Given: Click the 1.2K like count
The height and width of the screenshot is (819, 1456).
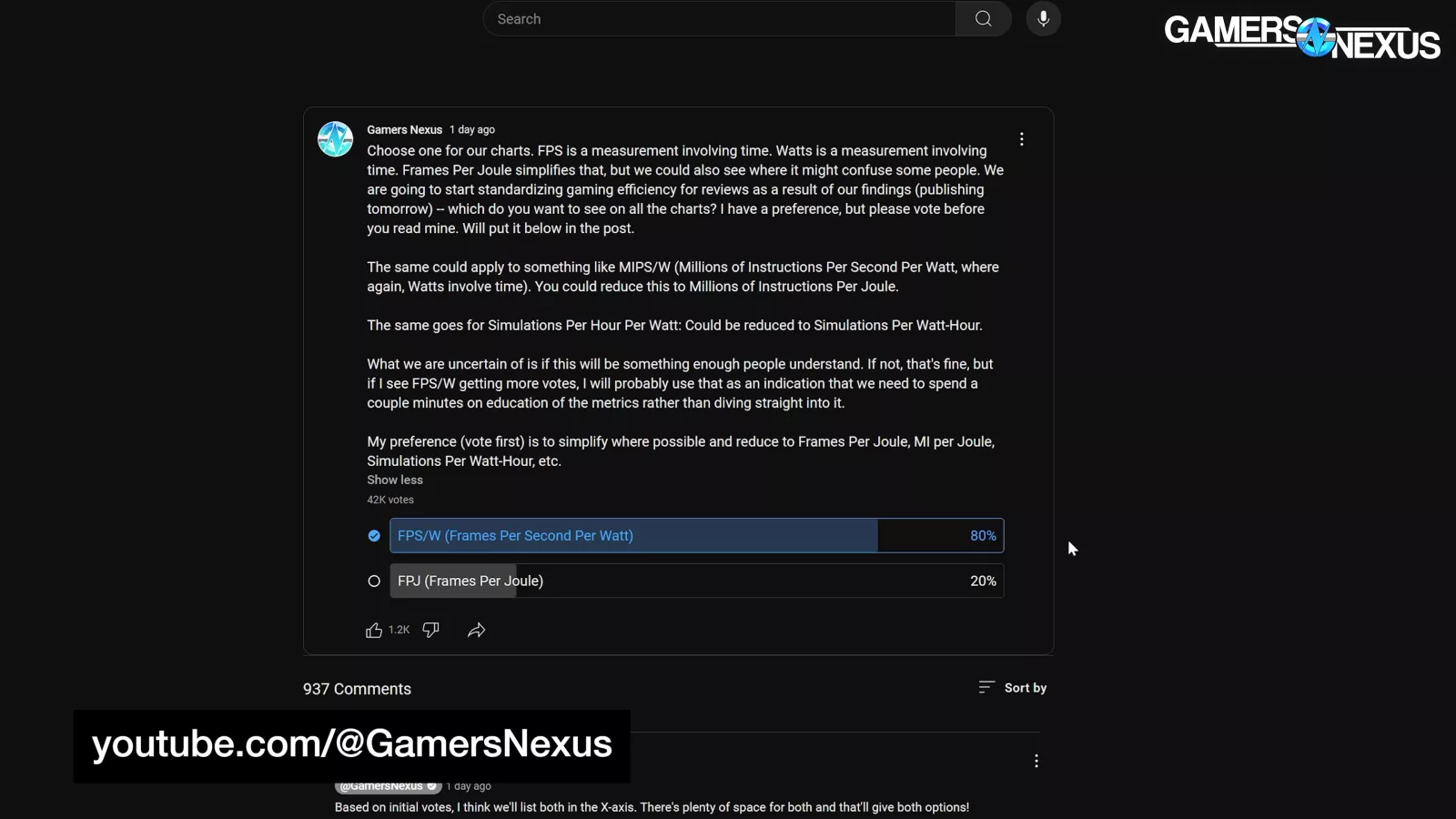Looking at the screenshot, I should 399,631.
